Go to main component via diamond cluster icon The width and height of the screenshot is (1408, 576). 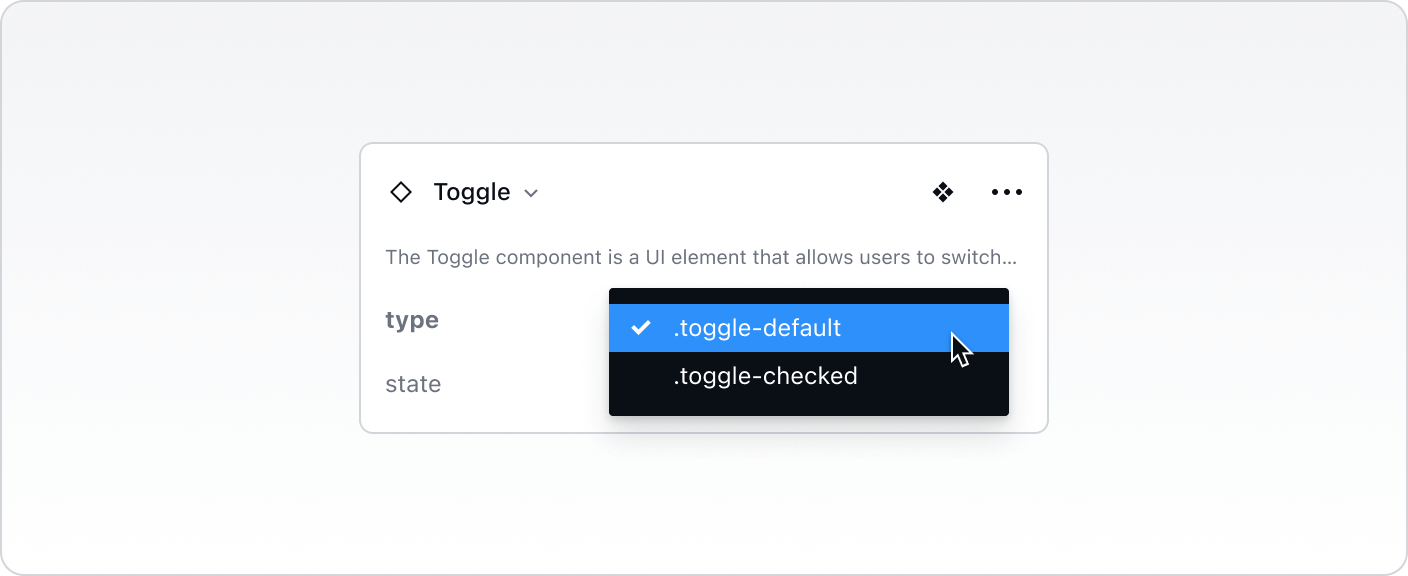pos(943,192)
